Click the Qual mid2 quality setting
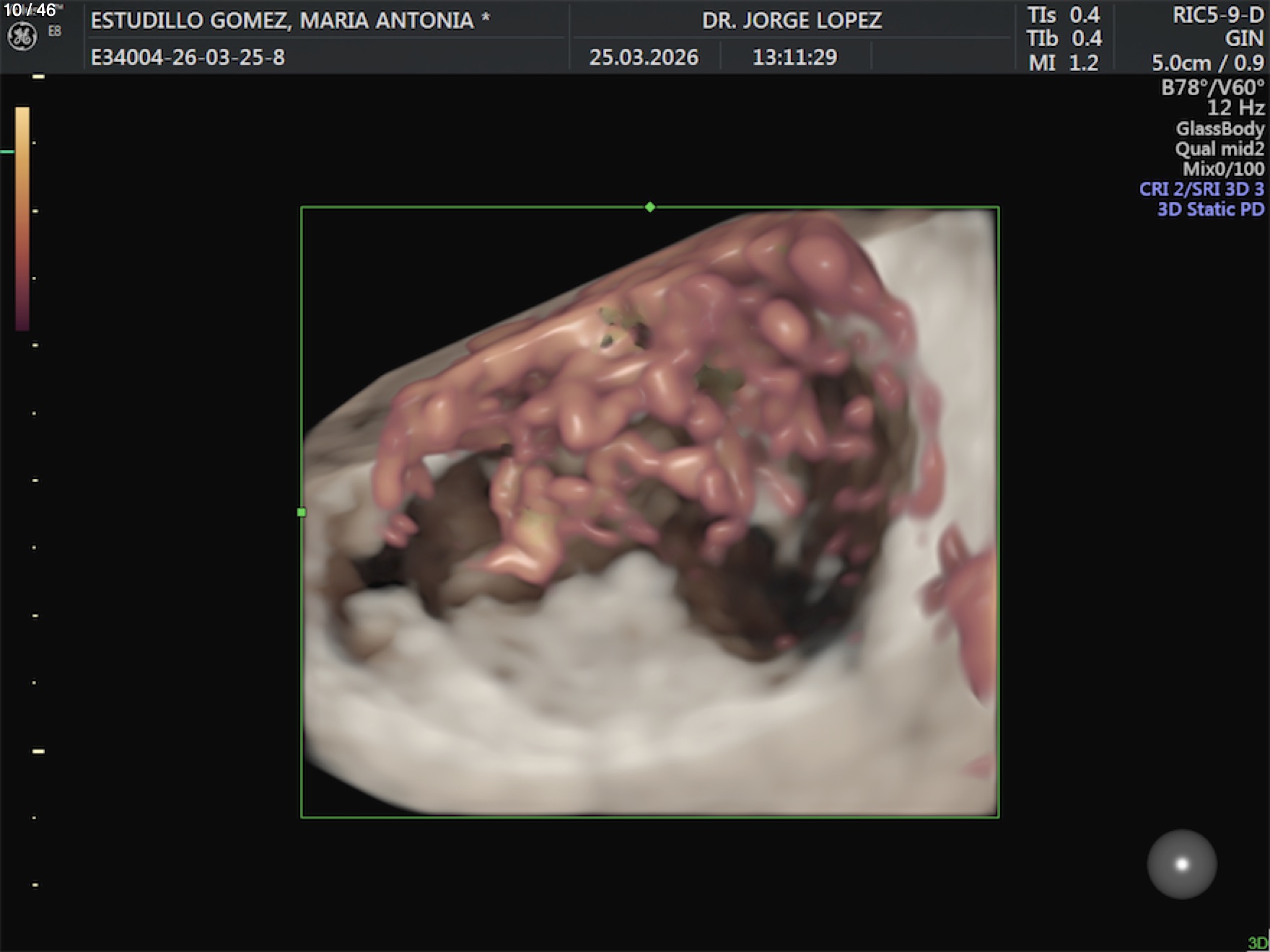The width and height of the screenshot is (1270, 952). [1219, 149]
